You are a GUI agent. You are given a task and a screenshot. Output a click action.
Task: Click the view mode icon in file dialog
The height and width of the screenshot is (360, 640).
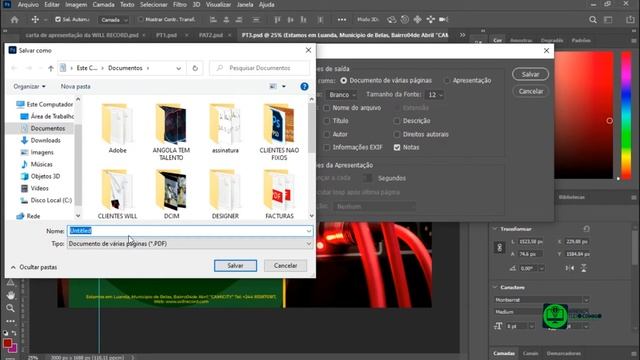pyautogui.click(x=273, y=87)
